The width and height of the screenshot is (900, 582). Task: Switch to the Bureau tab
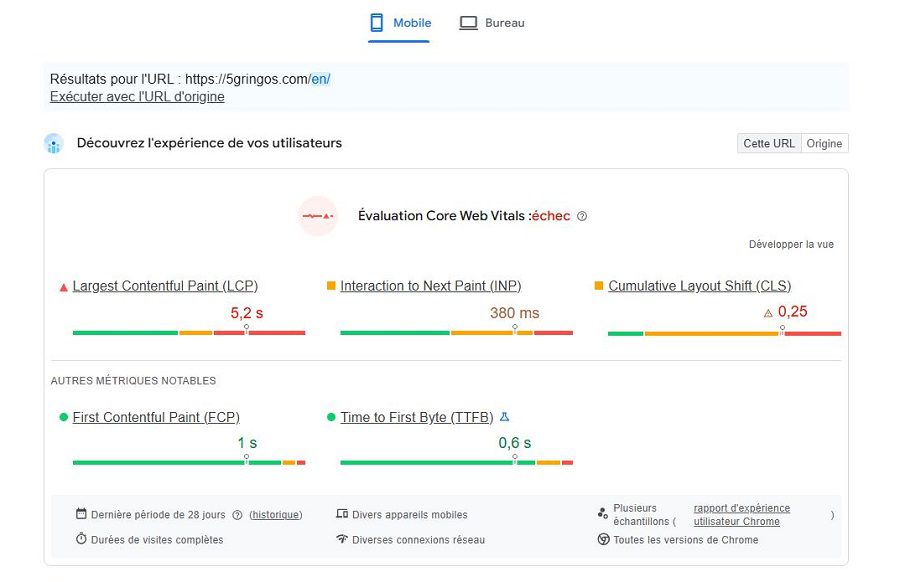click(492, 24)
